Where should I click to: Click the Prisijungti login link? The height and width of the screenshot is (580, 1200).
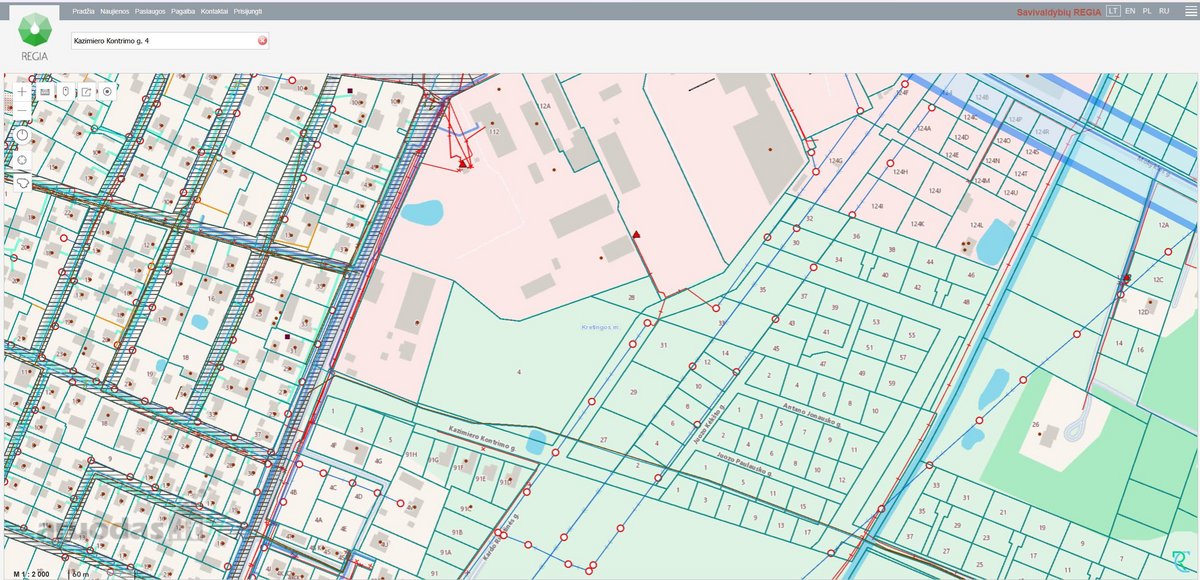click(x=247, y=11)
